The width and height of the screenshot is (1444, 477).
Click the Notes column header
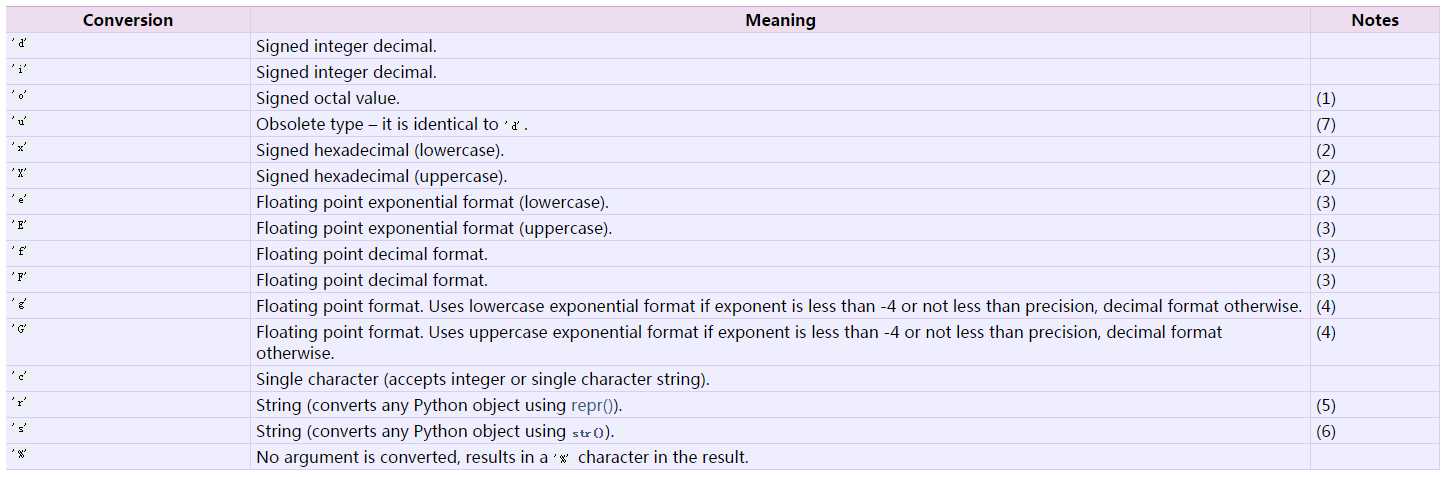point(1375,20)
